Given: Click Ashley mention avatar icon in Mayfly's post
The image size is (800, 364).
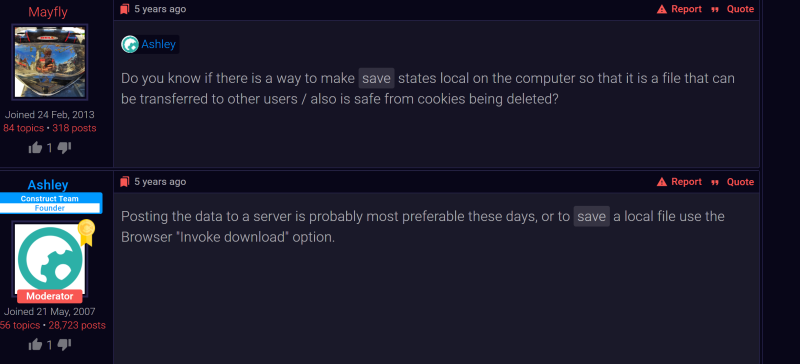Looking at the screenshot, I should (130, 44).
